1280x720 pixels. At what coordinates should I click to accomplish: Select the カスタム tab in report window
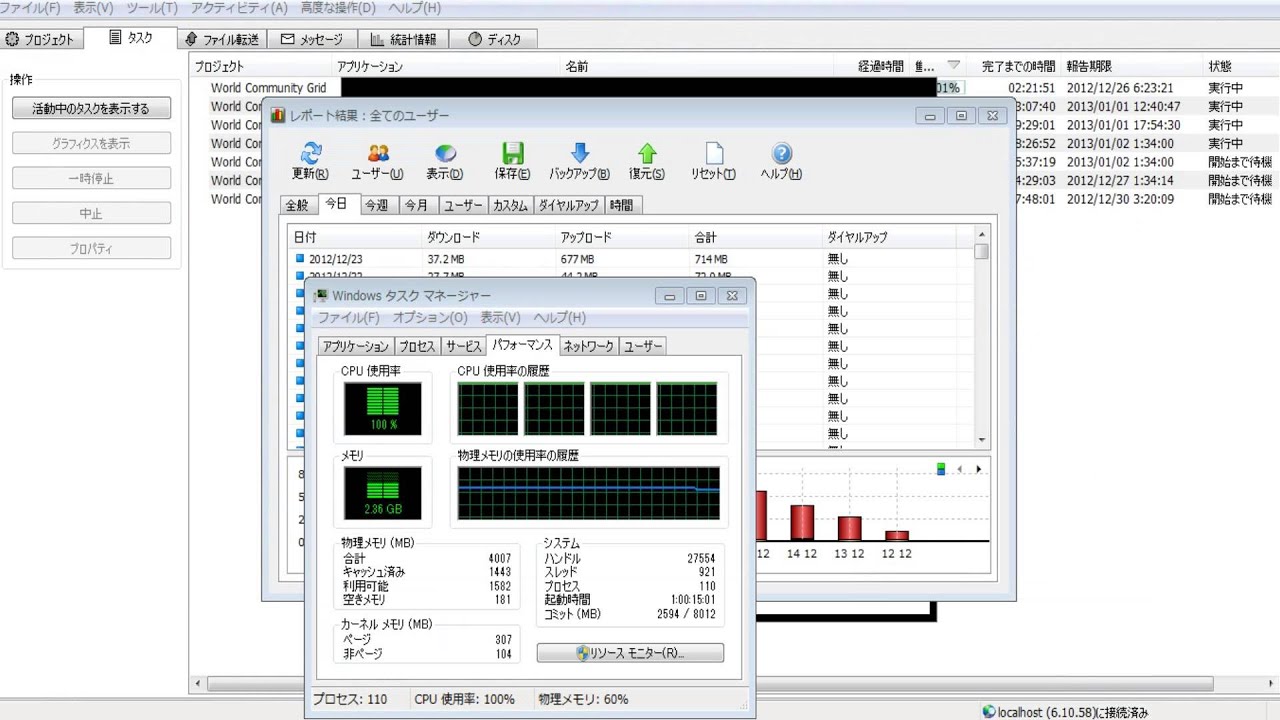point(510,205)
